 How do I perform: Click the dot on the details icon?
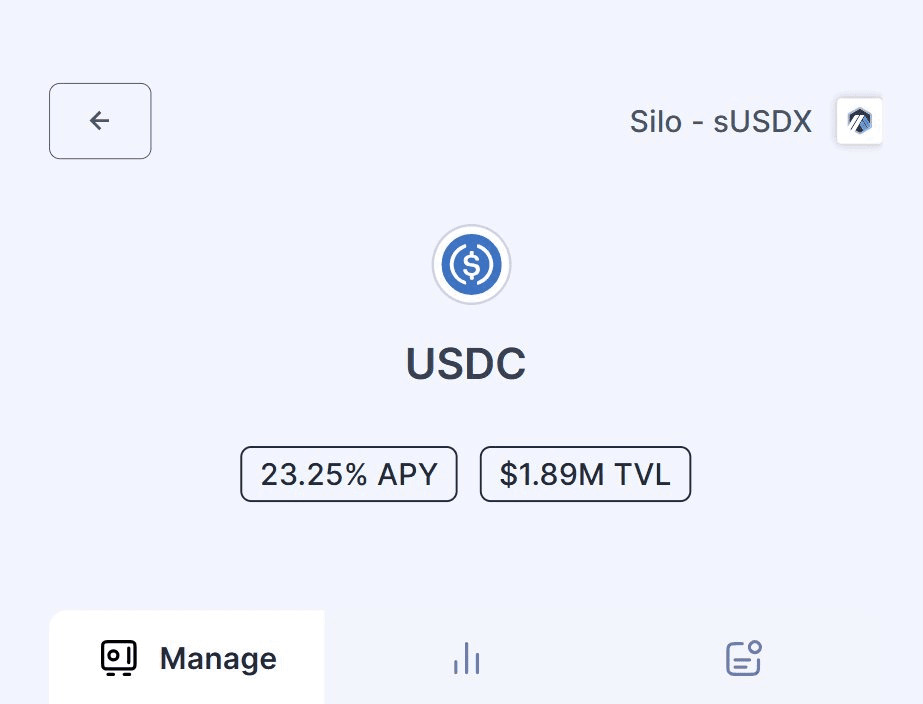pos(755,647)
